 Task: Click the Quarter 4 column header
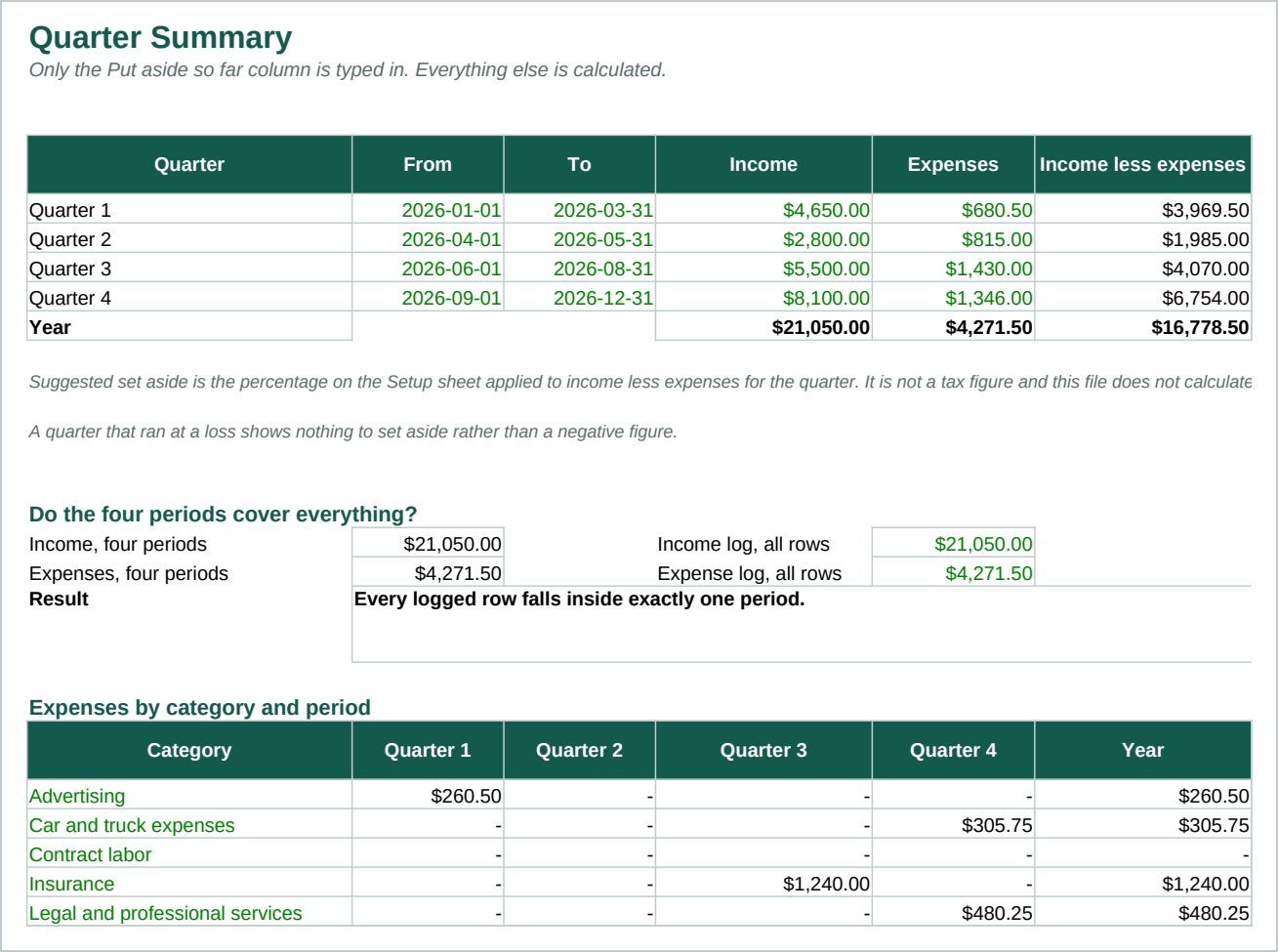pyautogui.click(x=953, y=750)
